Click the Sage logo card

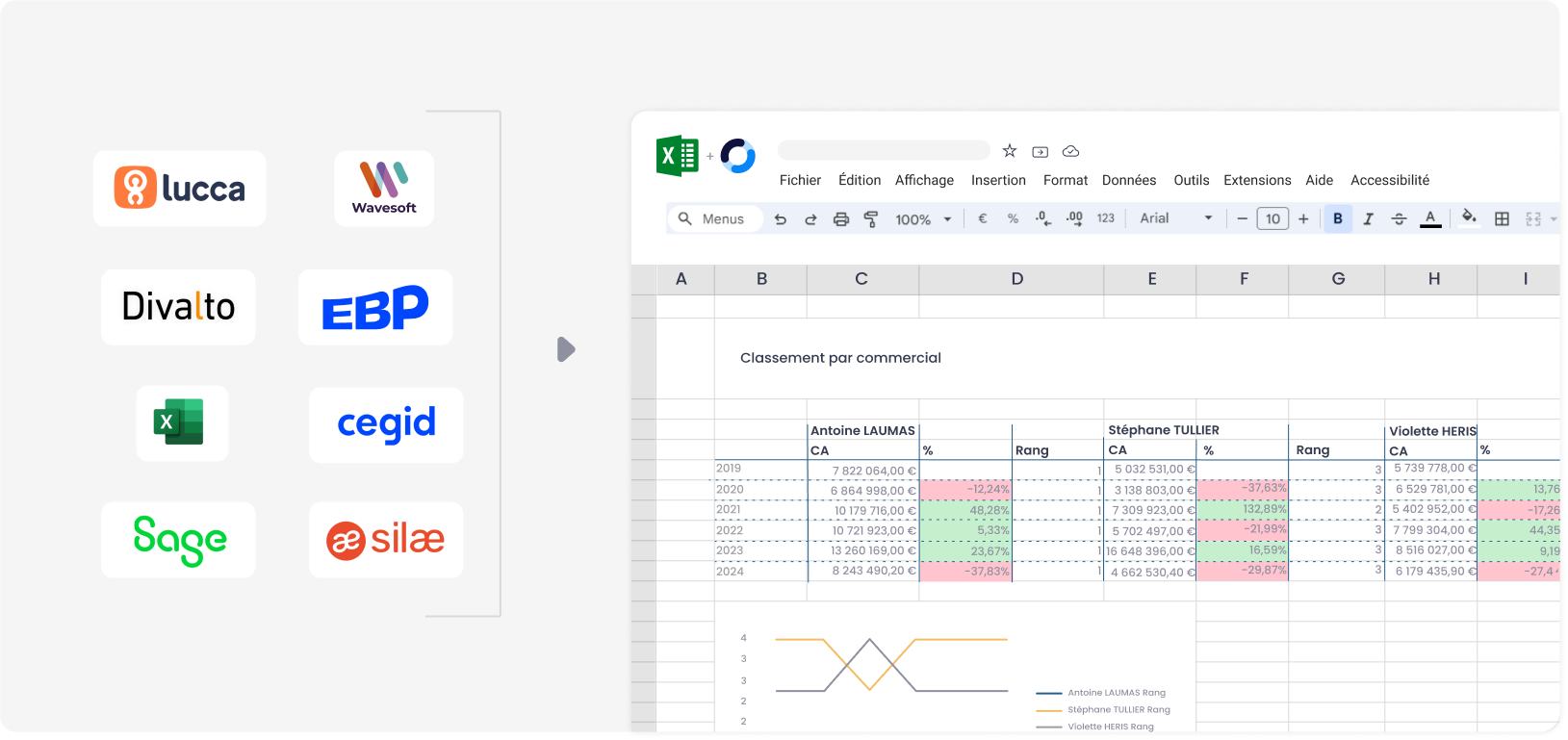pos(178,540)
